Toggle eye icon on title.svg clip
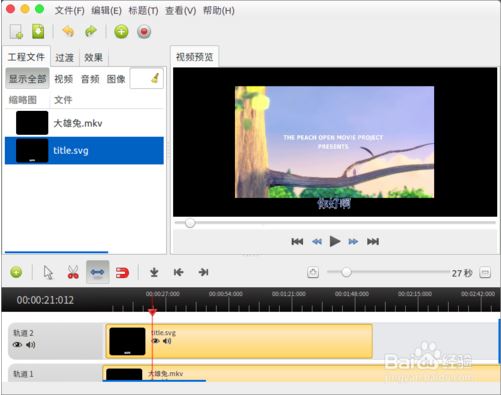The width and height of the screenshot is (501, 395). pyautogui.click(x=155, y=341)
